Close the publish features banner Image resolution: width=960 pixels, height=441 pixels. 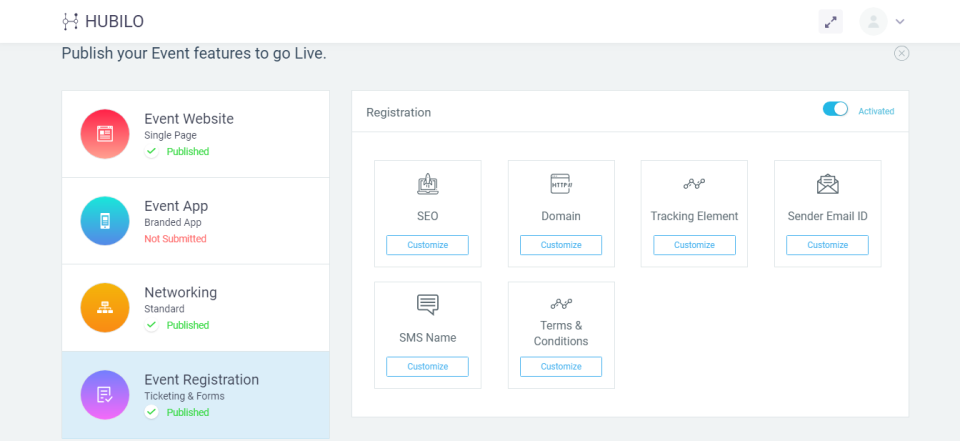[x=902, y=53]
